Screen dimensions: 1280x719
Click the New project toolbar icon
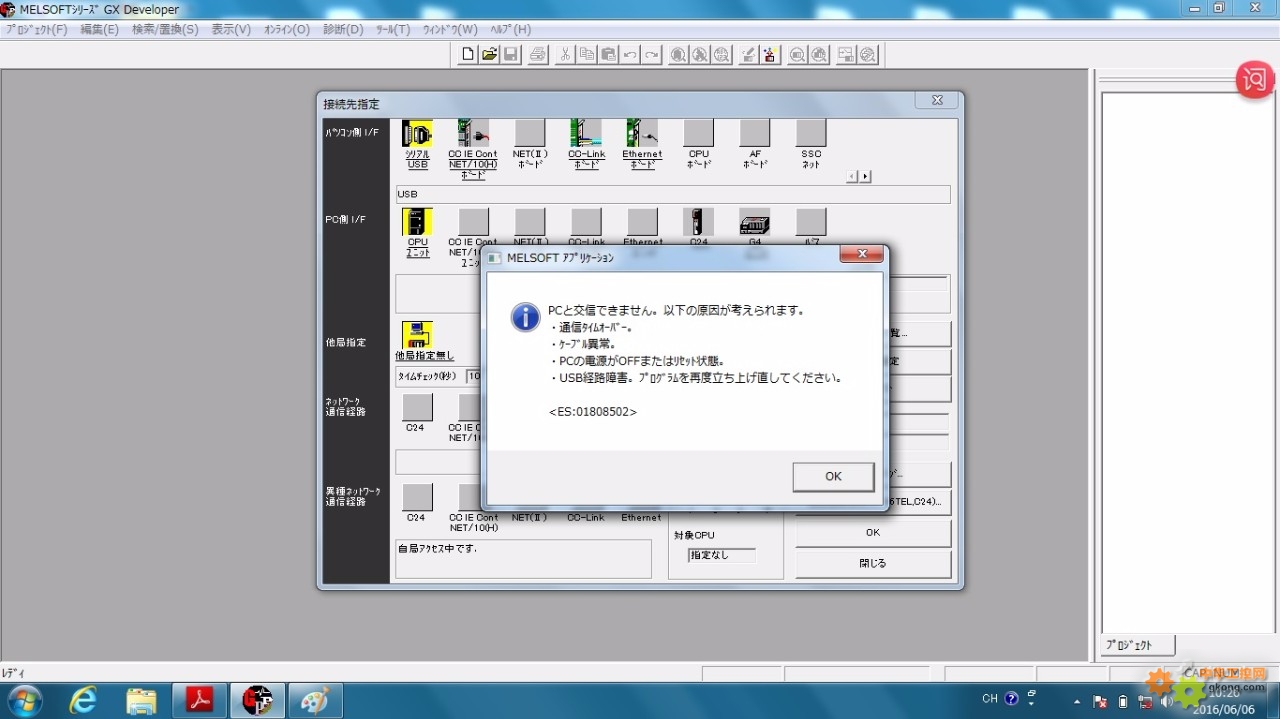coord(467,55)
